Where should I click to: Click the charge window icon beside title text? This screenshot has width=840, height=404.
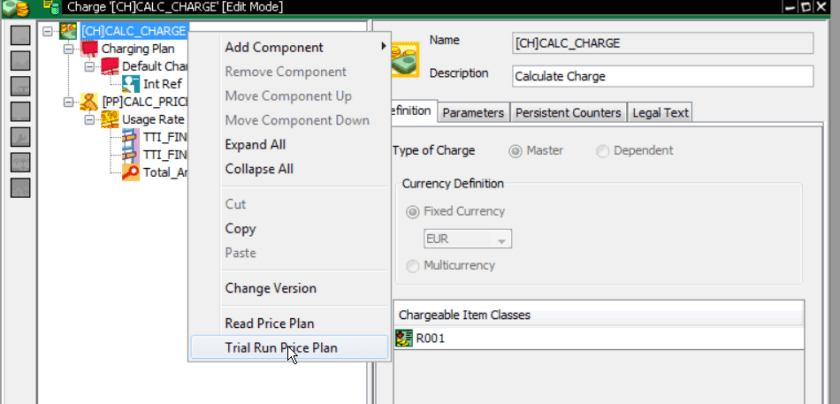[51, 7]
